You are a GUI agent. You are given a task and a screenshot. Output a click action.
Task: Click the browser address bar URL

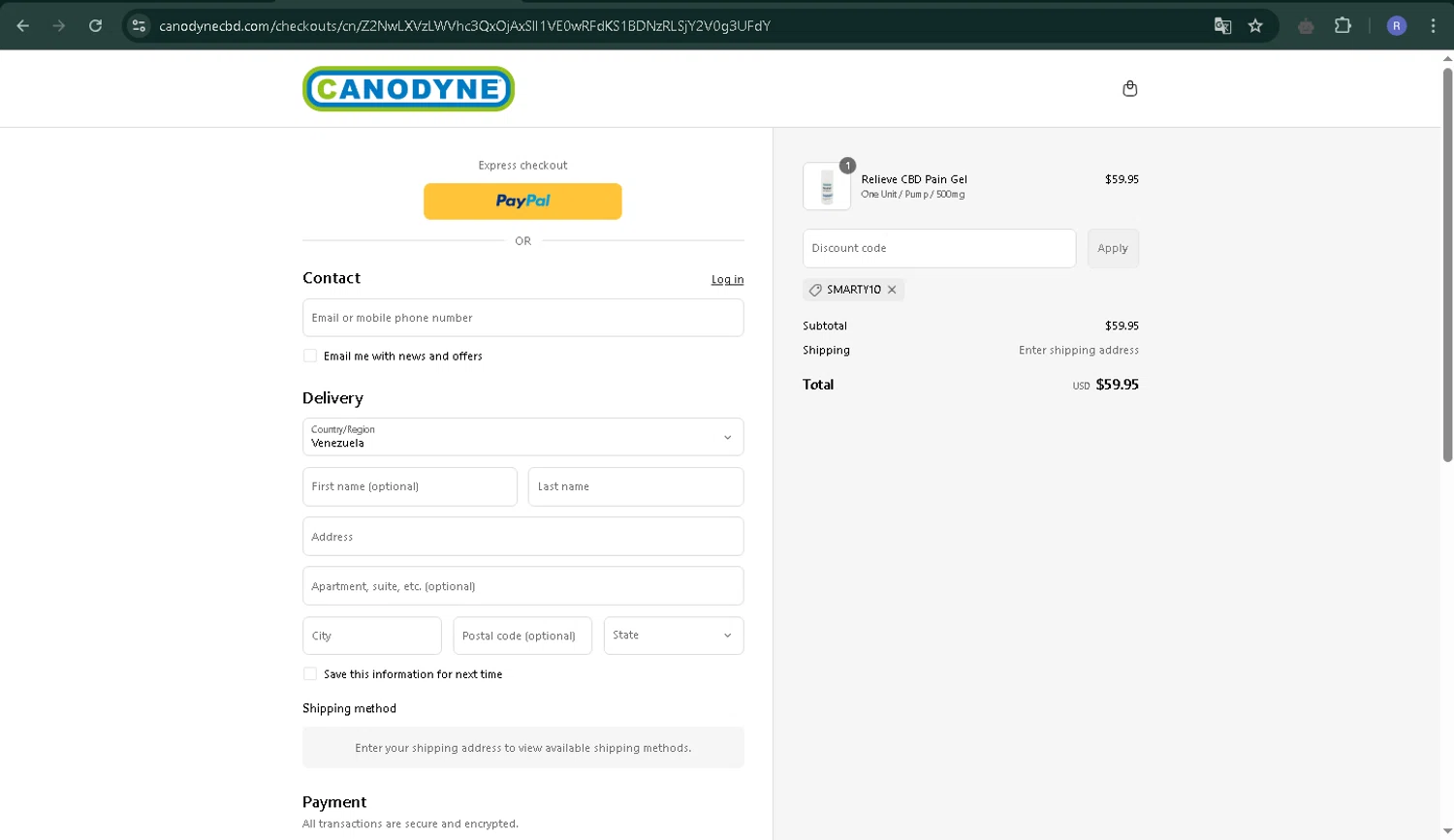point(465,26)
